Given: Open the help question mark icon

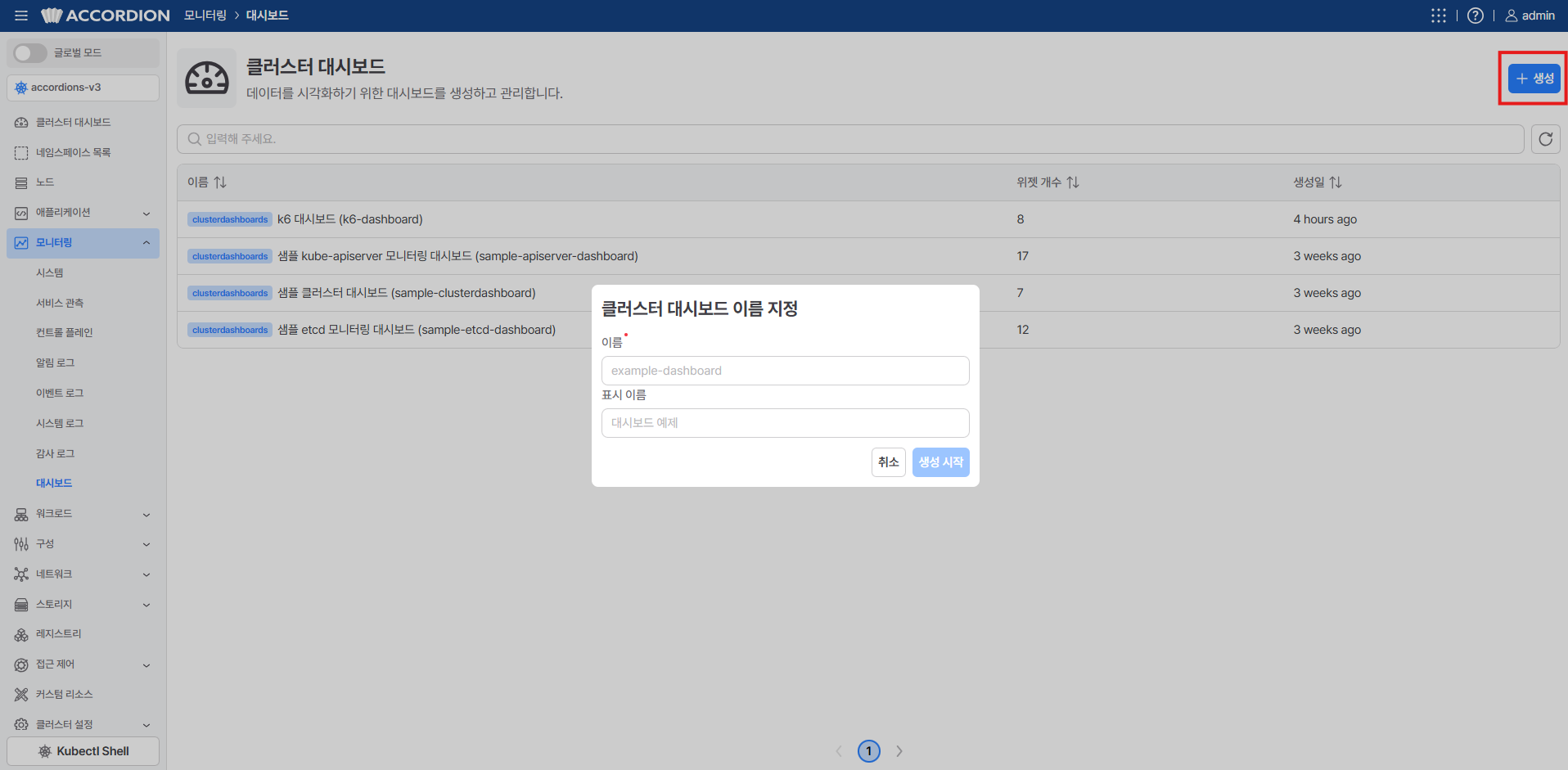Looking at the screenshot, I should [x=1475, y=16].
